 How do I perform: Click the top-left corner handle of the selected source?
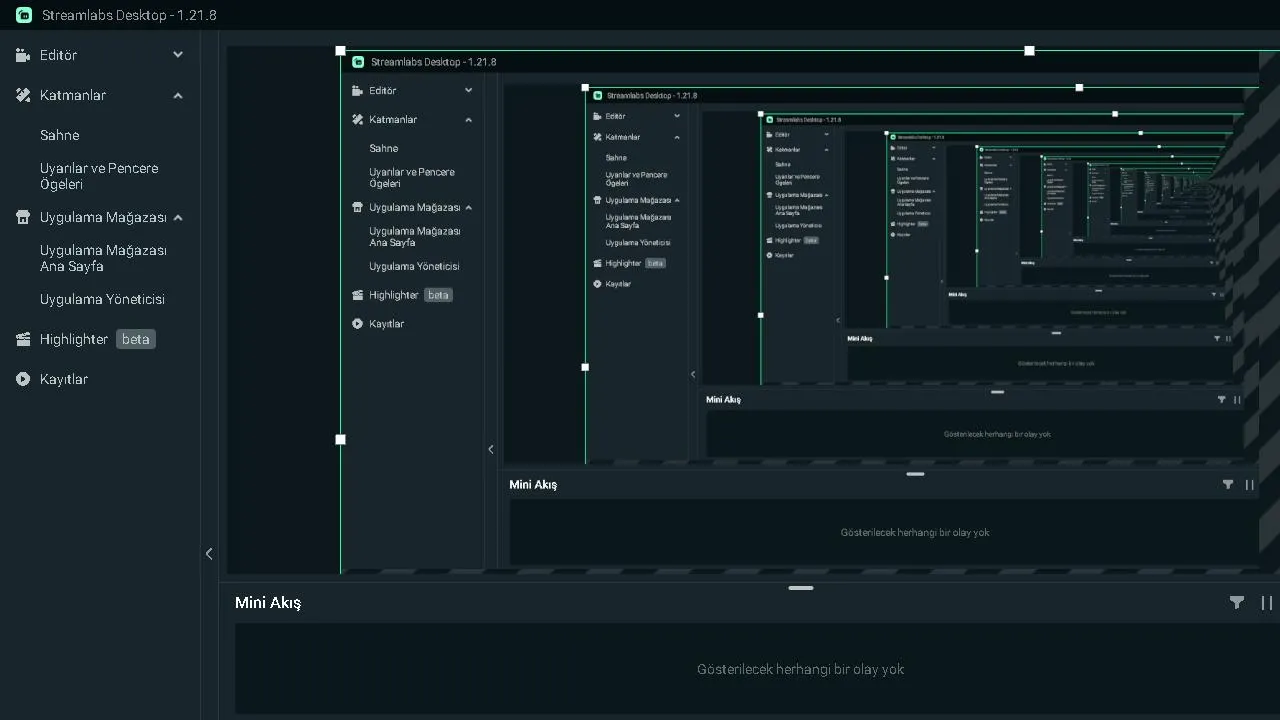(x=340, y=50)
